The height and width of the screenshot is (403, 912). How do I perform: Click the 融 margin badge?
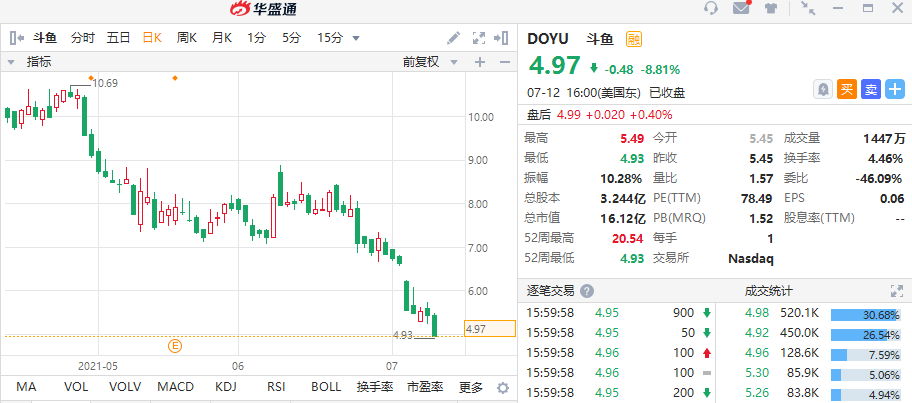pos(633,40)
